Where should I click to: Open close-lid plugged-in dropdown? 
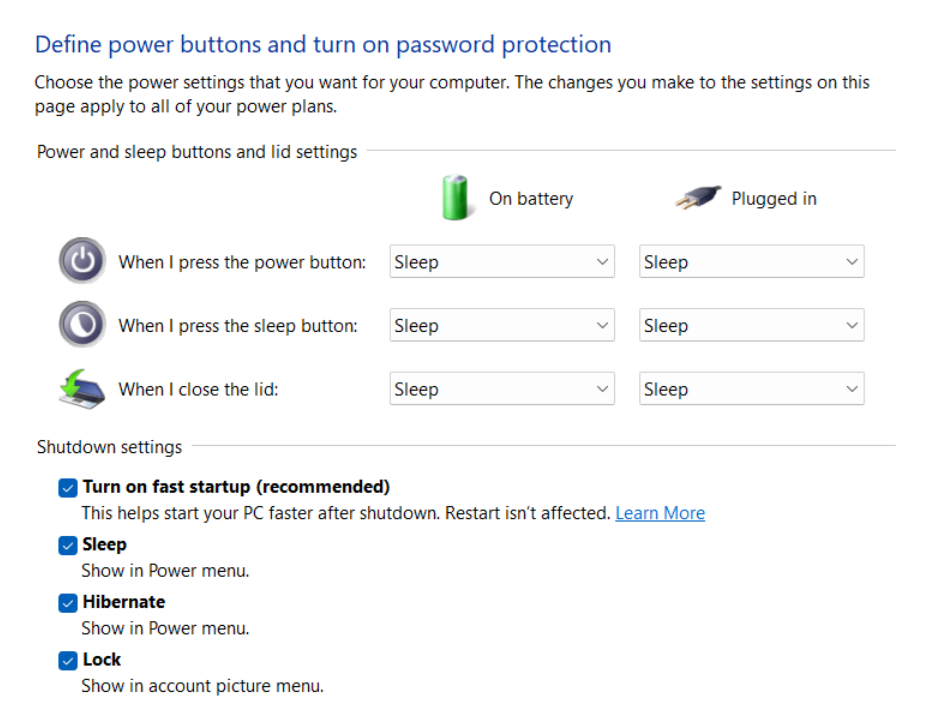click(751, 389)
